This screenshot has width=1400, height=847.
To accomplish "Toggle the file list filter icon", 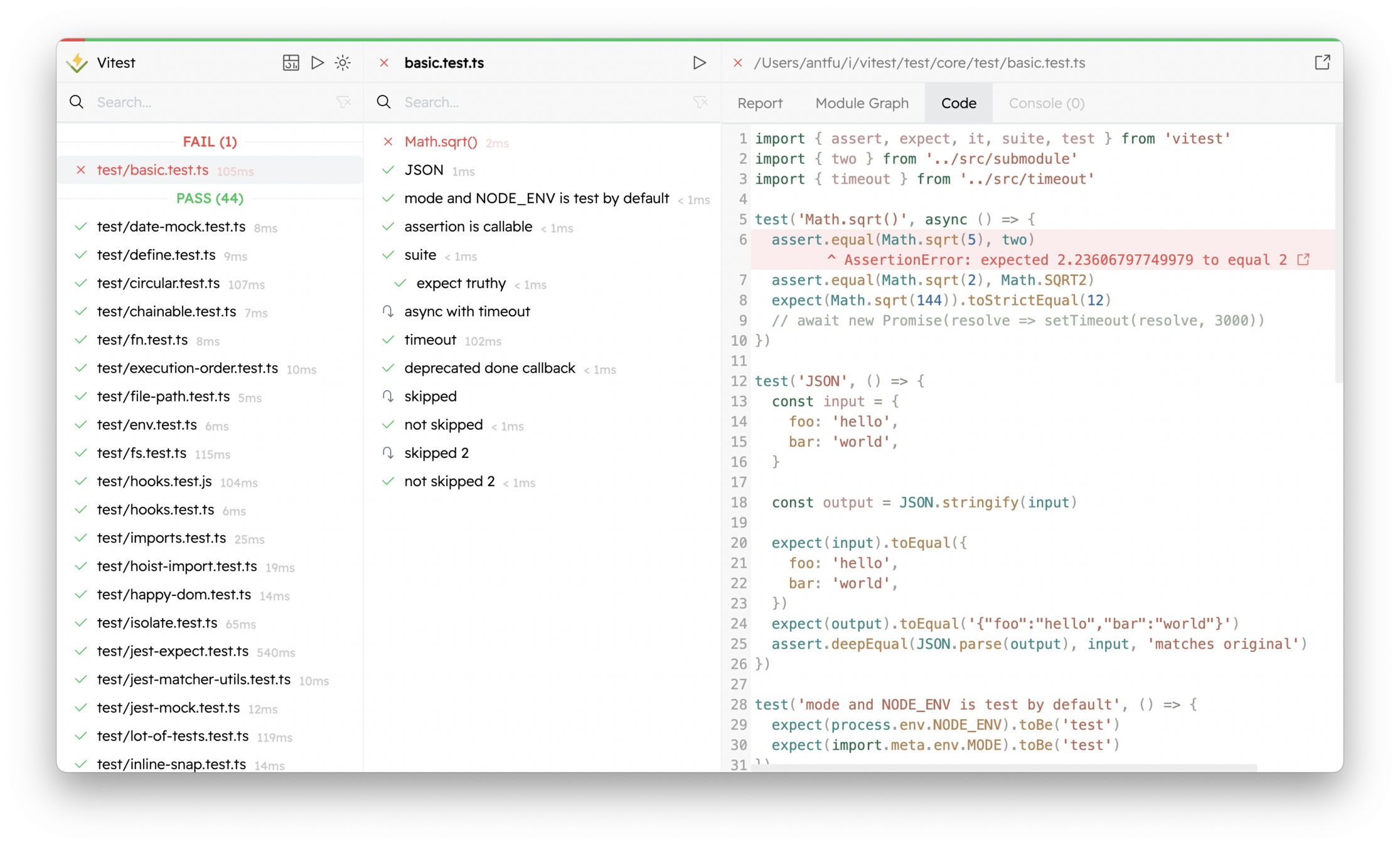I will [343, 102].
